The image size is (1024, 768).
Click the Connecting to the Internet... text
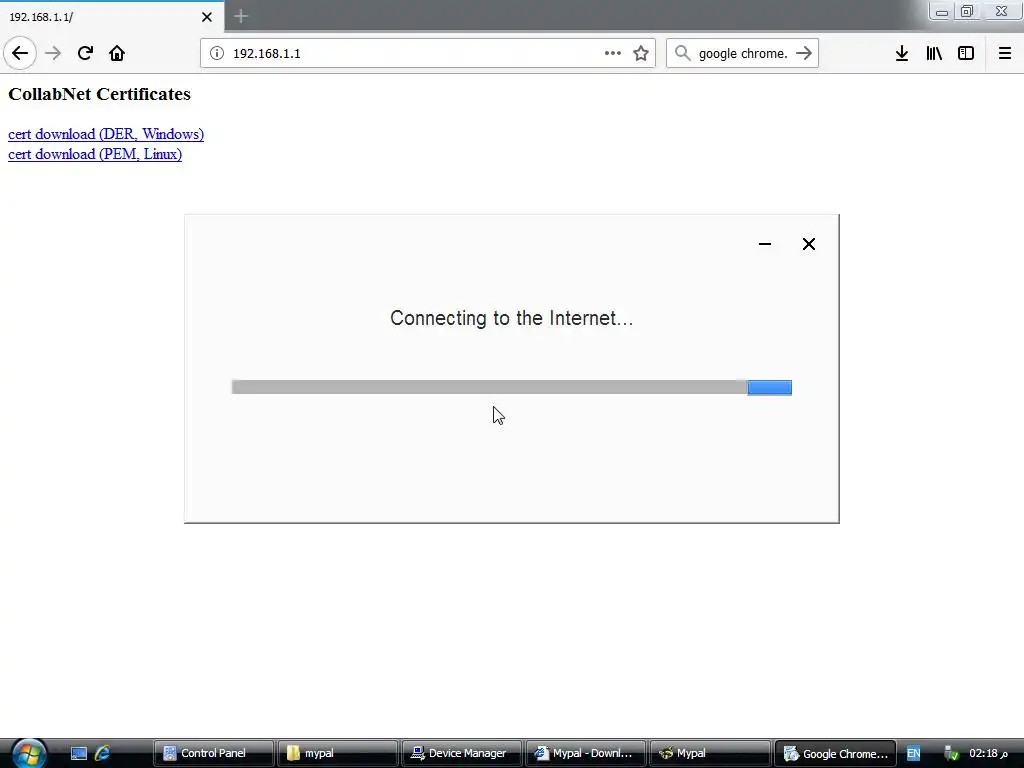click(x=511, y=318)
